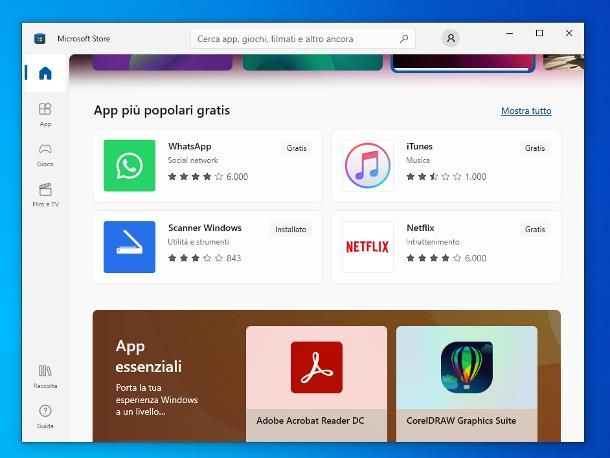Click the Installato button for Scanner Windows
This screenshot has width=610, height=458.
[x=291, y=230]
